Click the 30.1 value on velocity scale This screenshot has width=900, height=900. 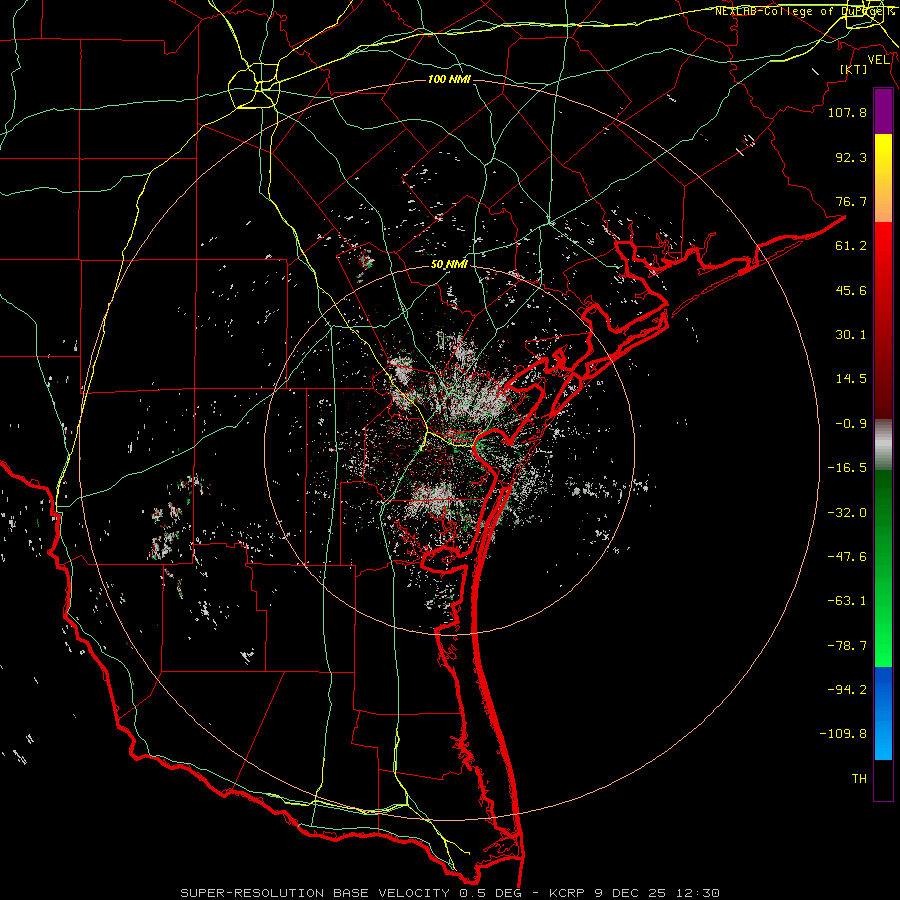coord(851,335)
